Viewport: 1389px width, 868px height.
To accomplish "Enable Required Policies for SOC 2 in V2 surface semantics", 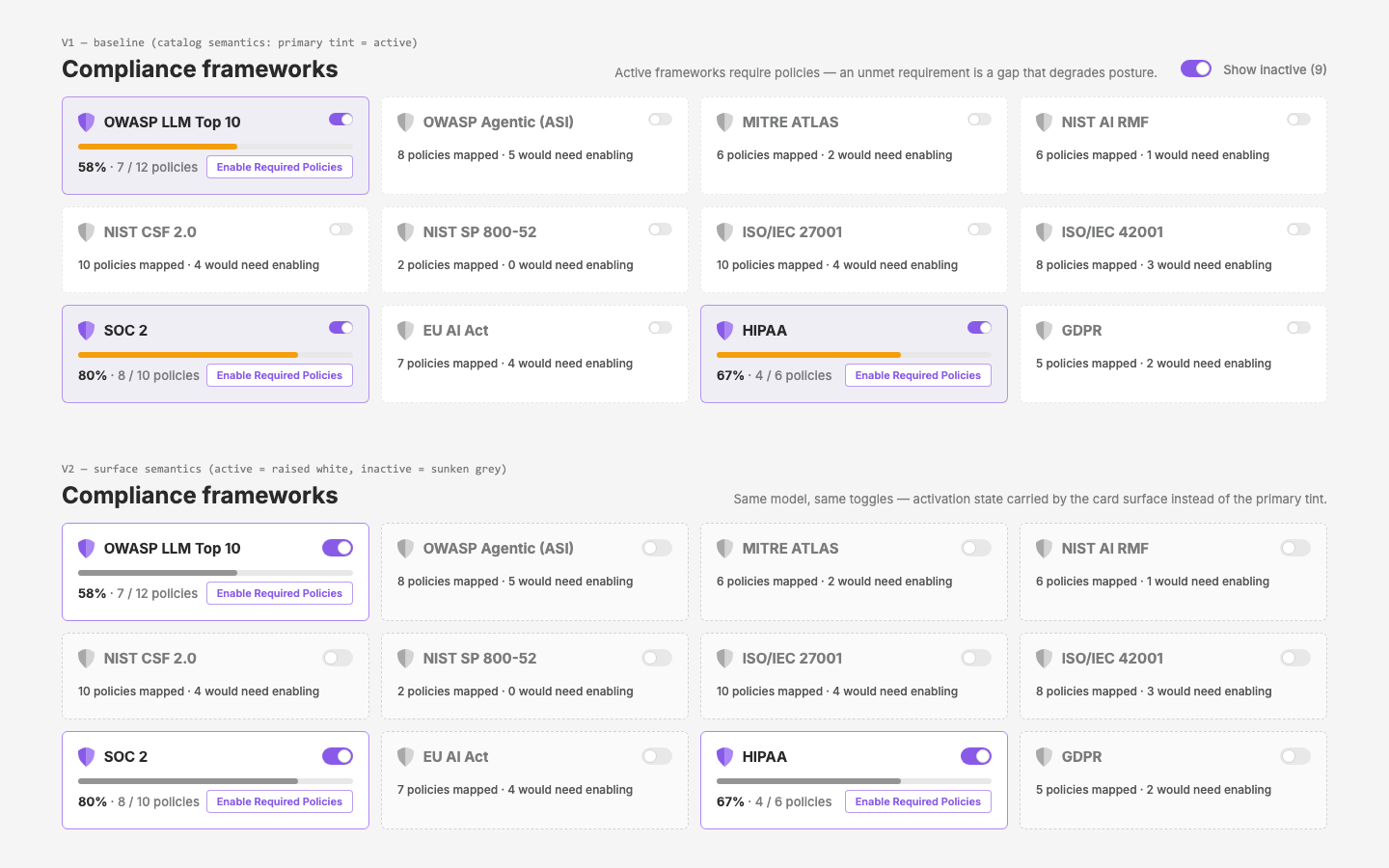I will coord(280,801).
